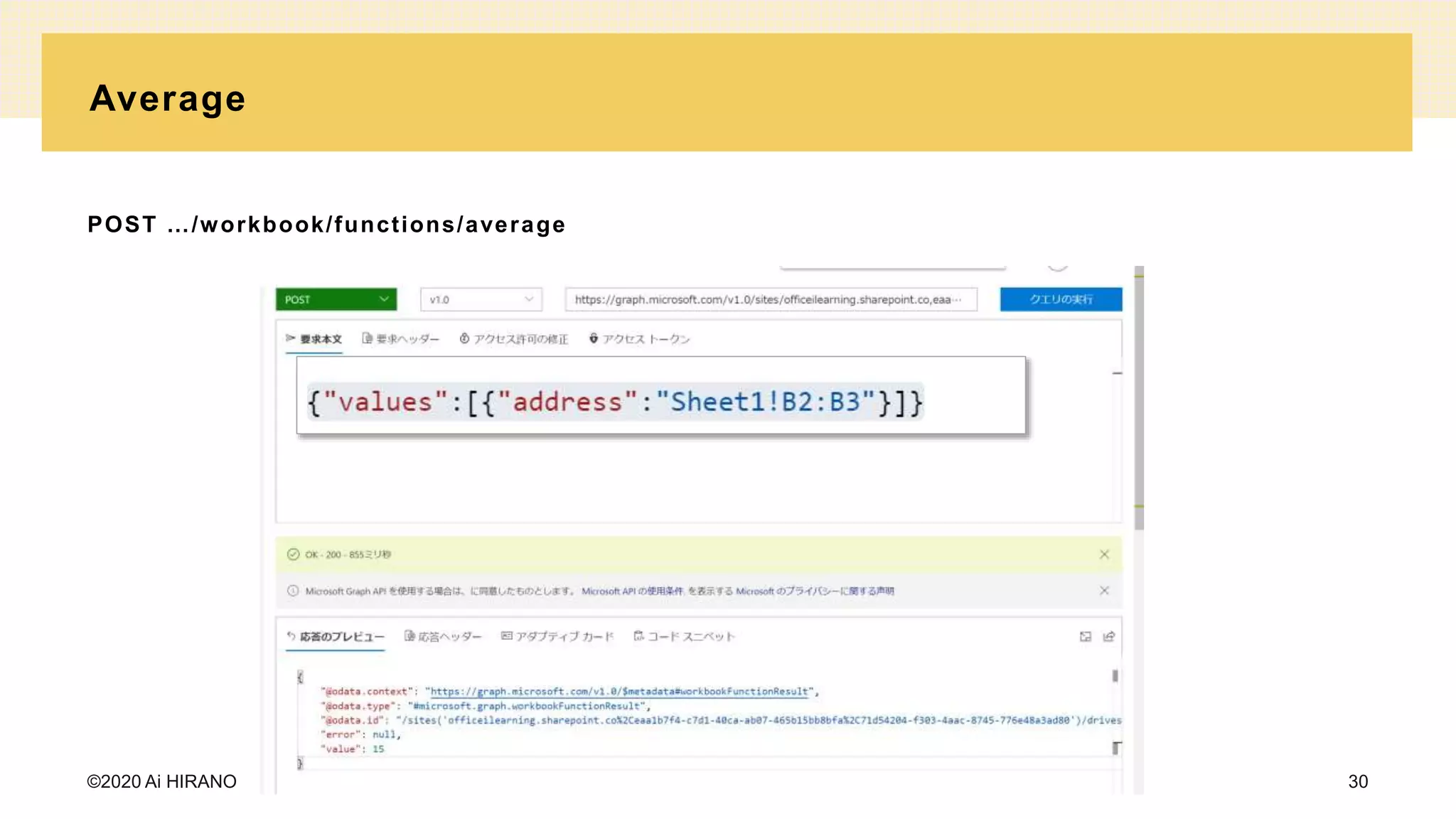Click the expand response pane icon

(x=1086, y=636)
